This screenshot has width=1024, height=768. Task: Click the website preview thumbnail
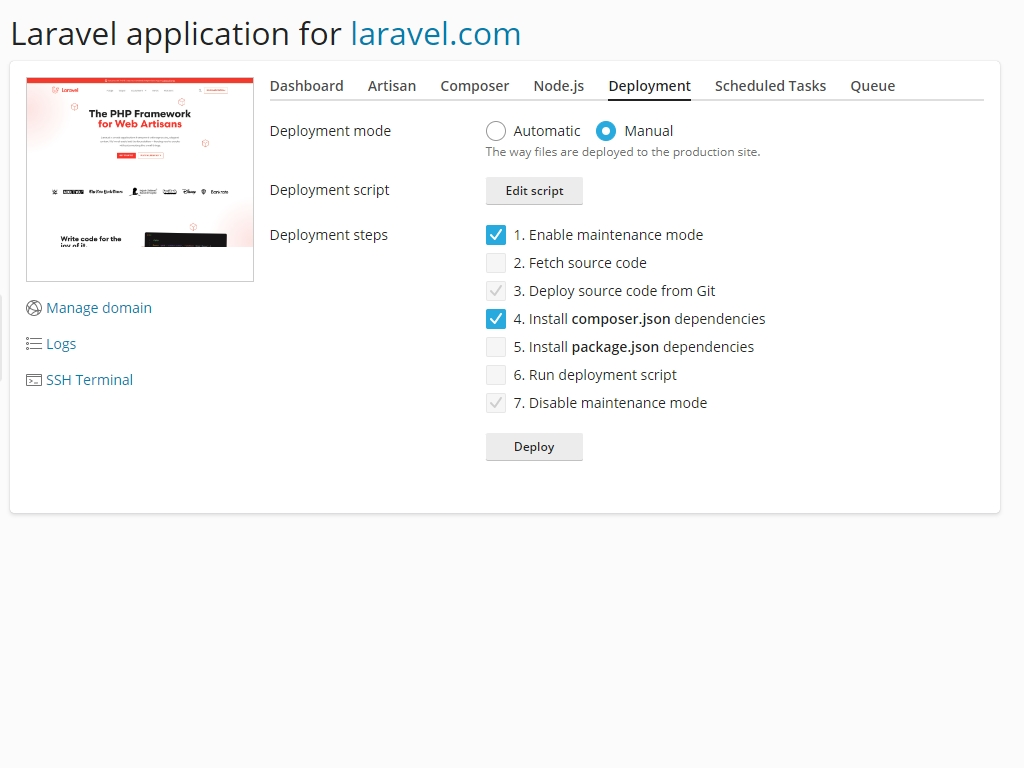coord(140,178)
